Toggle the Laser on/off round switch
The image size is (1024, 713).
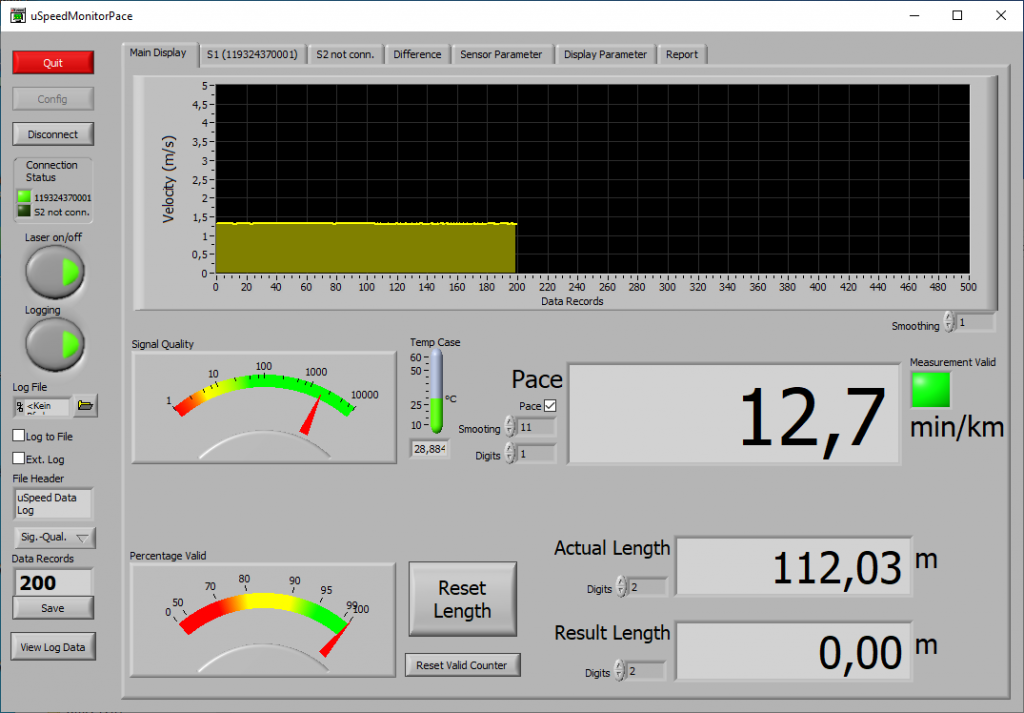54,271
